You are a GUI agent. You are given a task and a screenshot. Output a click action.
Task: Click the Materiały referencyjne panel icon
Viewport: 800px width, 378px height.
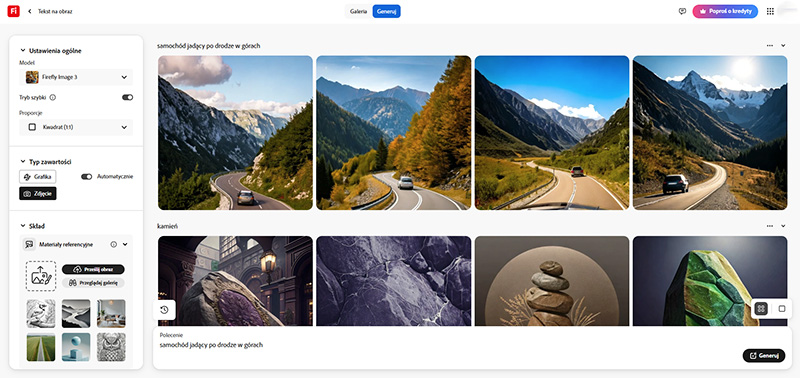coord(30,244)
